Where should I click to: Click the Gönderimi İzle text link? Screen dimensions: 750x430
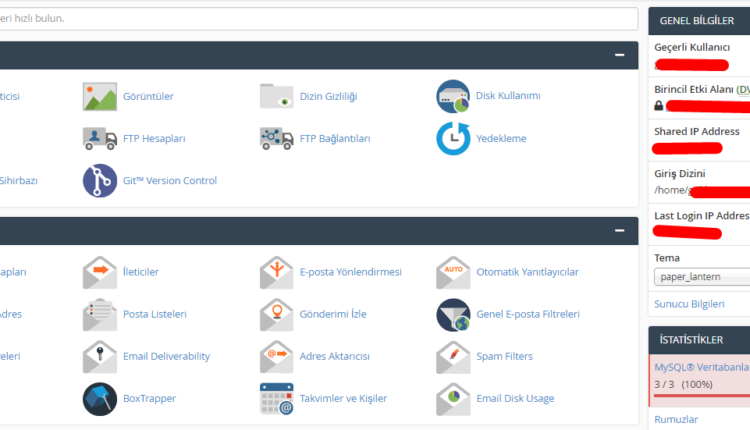[x=333, y=314]
